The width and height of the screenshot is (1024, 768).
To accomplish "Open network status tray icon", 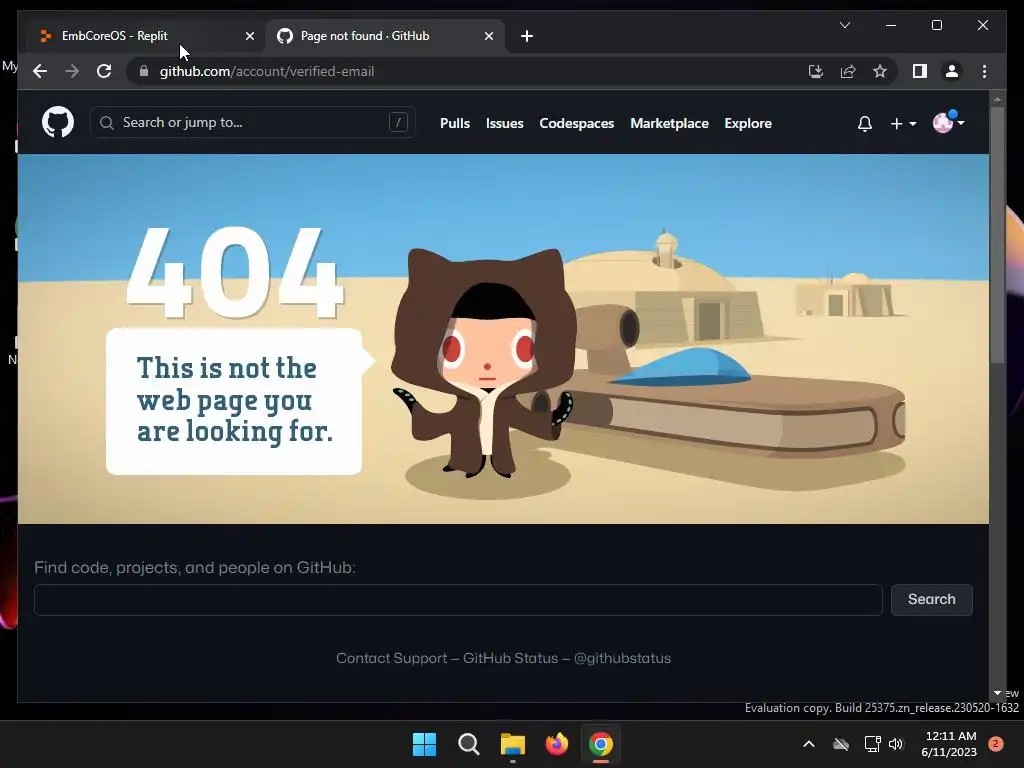I will pyautogui.click(x=872, y=744).
